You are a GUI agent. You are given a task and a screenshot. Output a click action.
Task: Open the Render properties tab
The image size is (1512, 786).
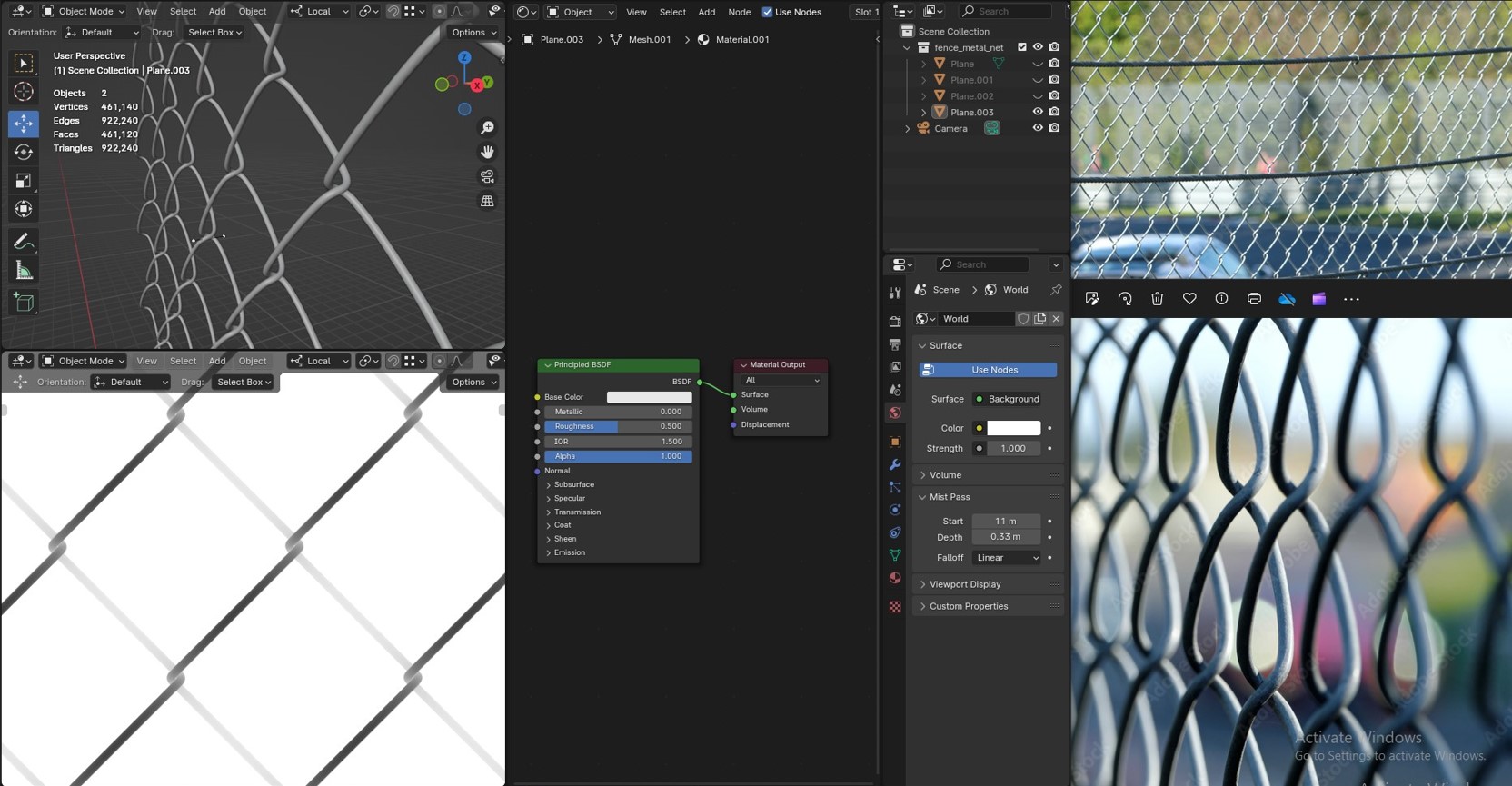click(895, 322)
